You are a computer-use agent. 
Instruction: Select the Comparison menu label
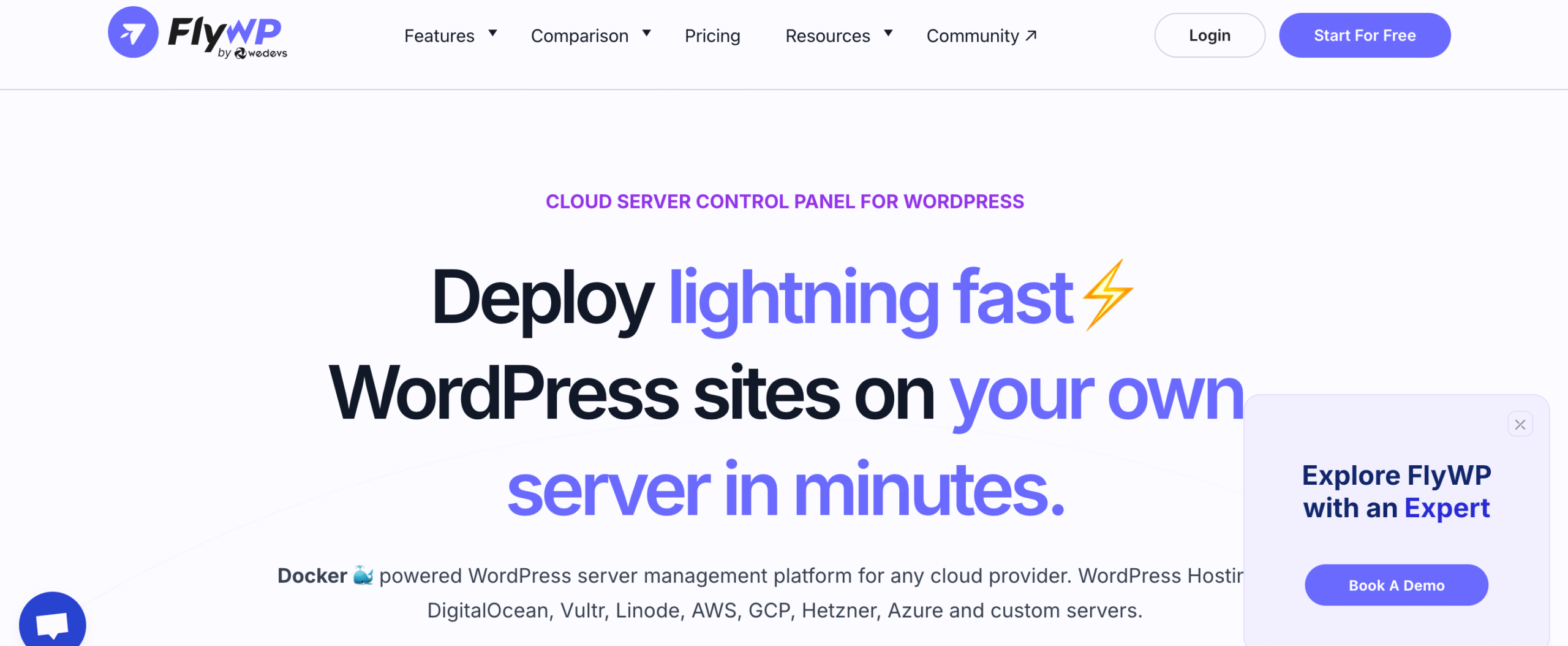pyautogui.click(x=579, y=36)
